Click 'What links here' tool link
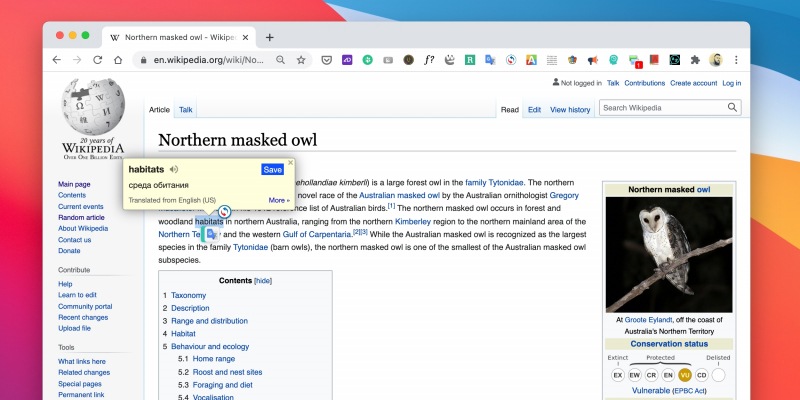 (82, 361)
